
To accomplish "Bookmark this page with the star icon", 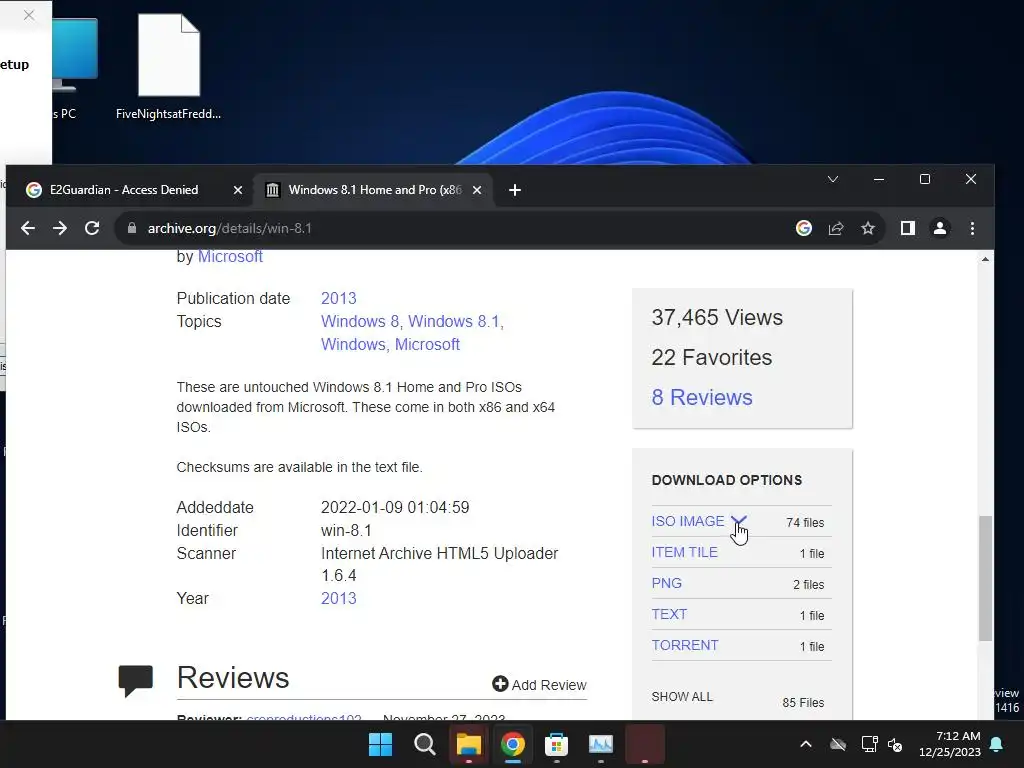I will click(867, 228).
